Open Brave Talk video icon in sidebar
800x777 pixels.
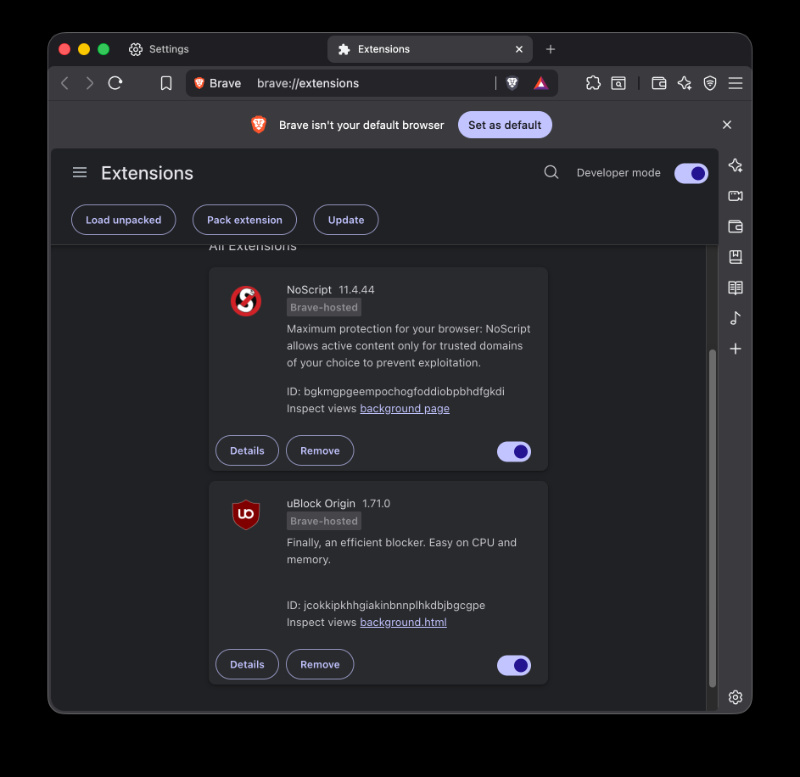click(735, 196)
